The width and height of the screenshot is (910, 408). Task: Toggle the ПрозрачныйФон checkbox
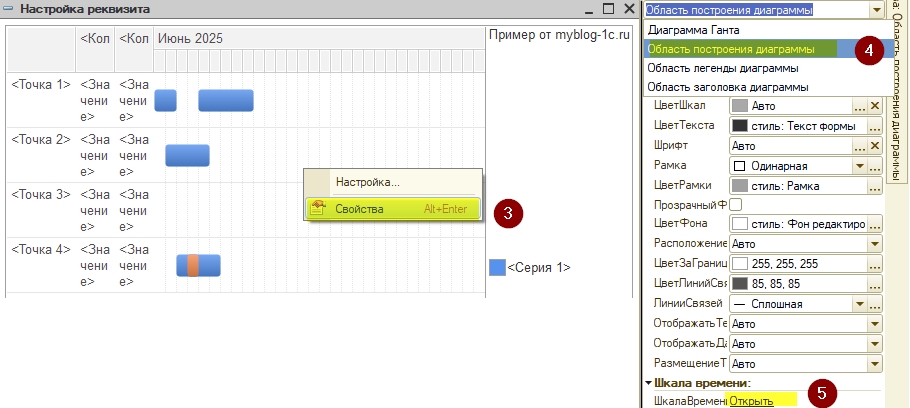(735, 204)
